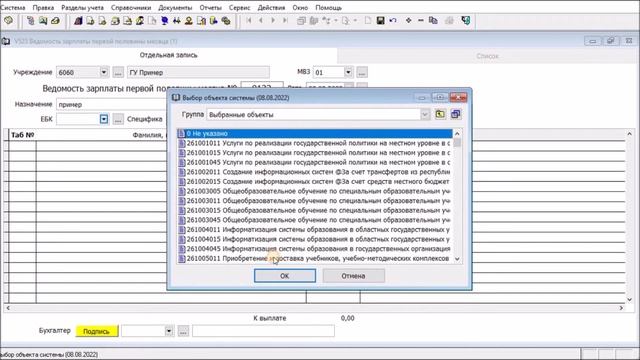The height and width of the screenshot is (360, 640).
Task: Expand the МВЗ 01 dropdown
Action: (348, 72)
